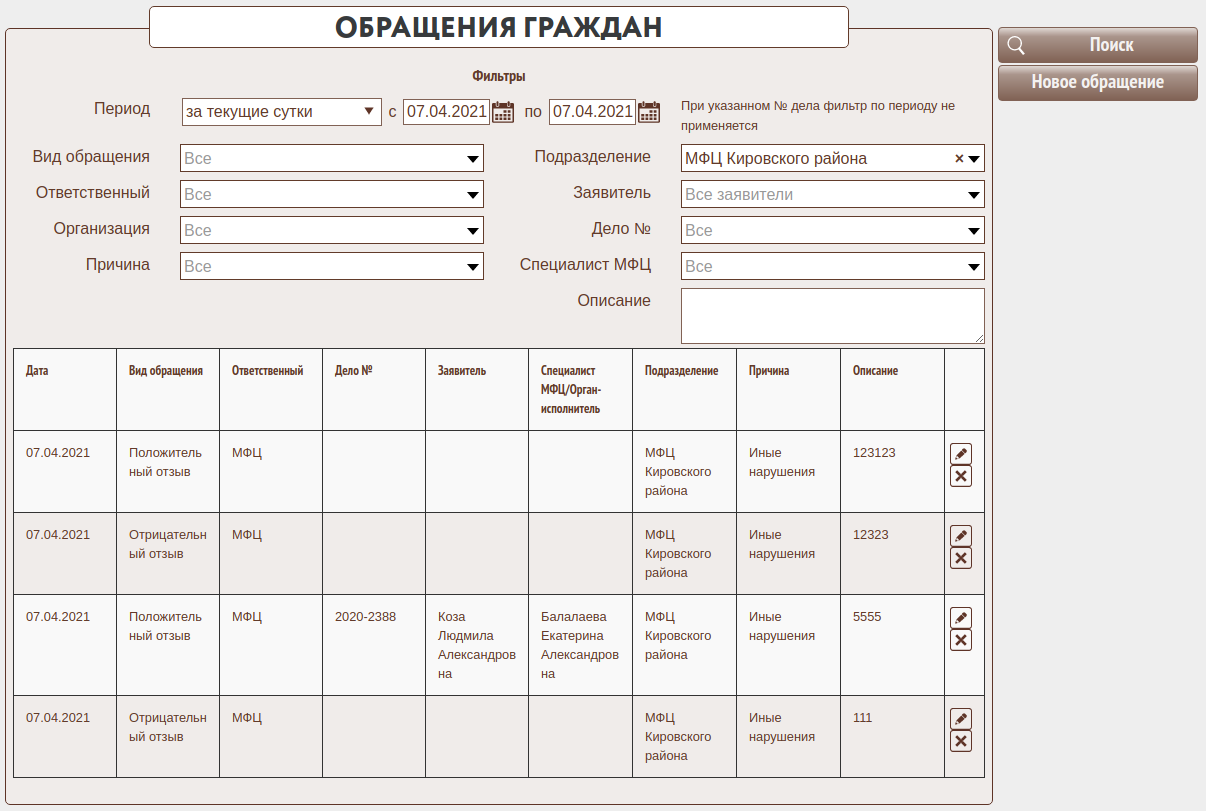Delete the appeal with description 111

(960, 741)
